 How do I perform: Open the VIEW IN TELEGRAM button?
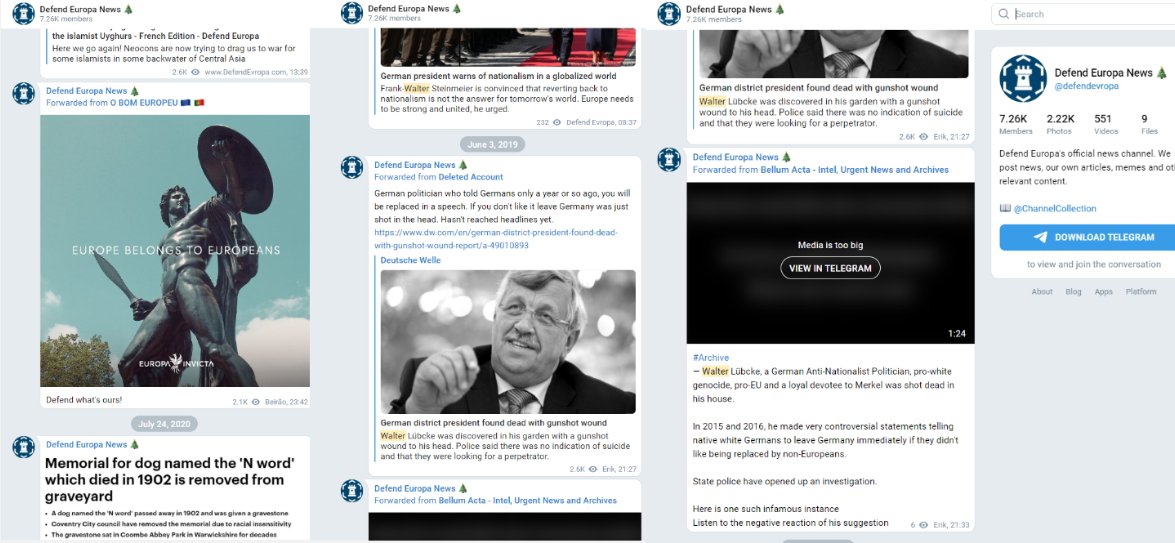830,268
